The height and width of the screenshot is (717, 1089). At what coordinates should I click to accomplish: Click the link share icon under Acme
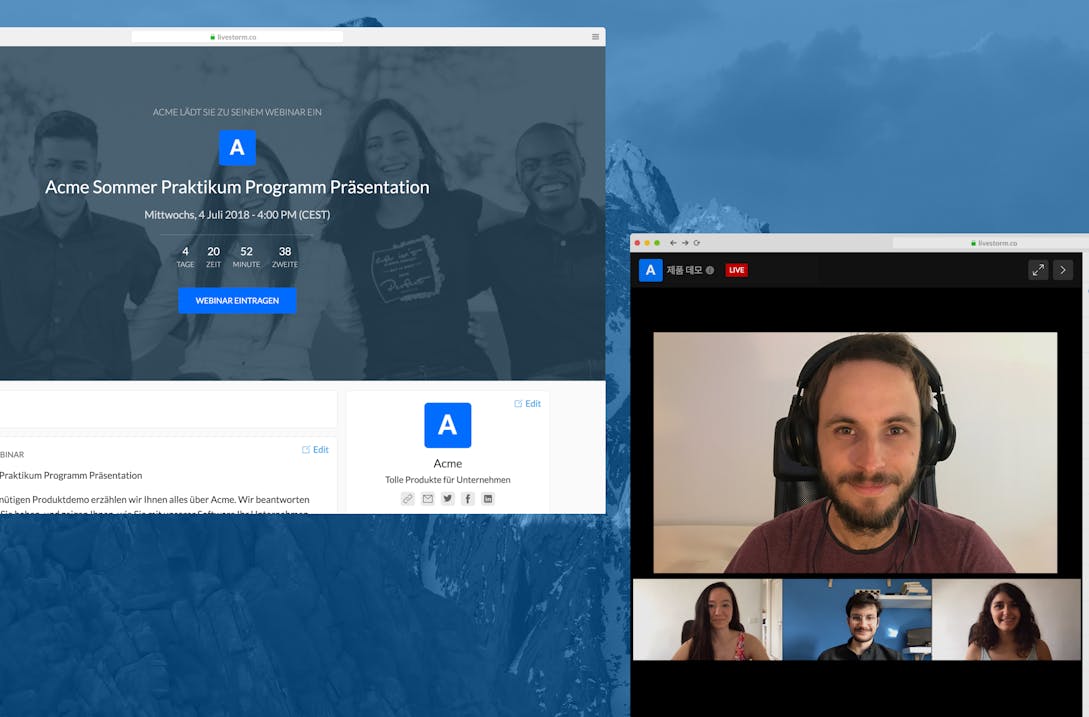tap(408, 499)
